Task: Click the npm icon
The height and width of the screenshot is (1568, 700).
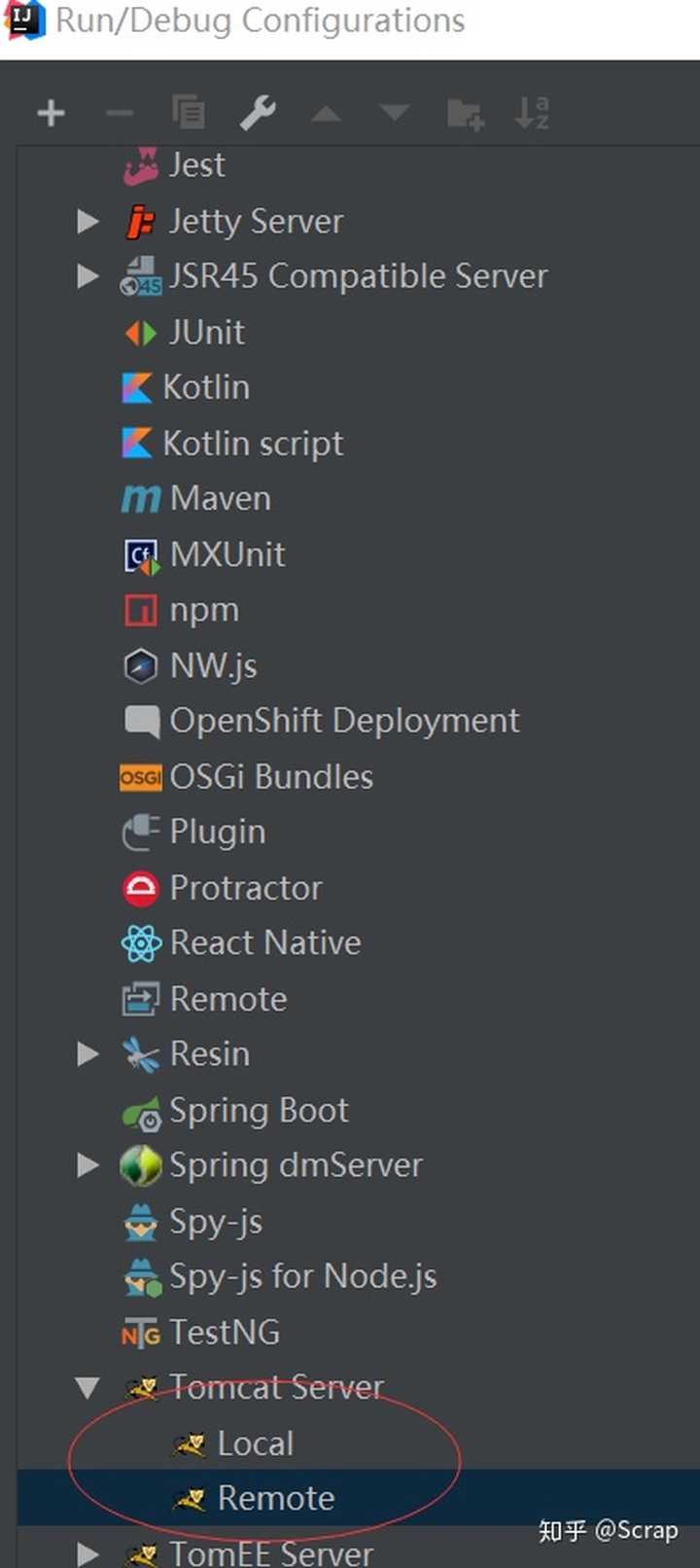Action: [141, 610]
